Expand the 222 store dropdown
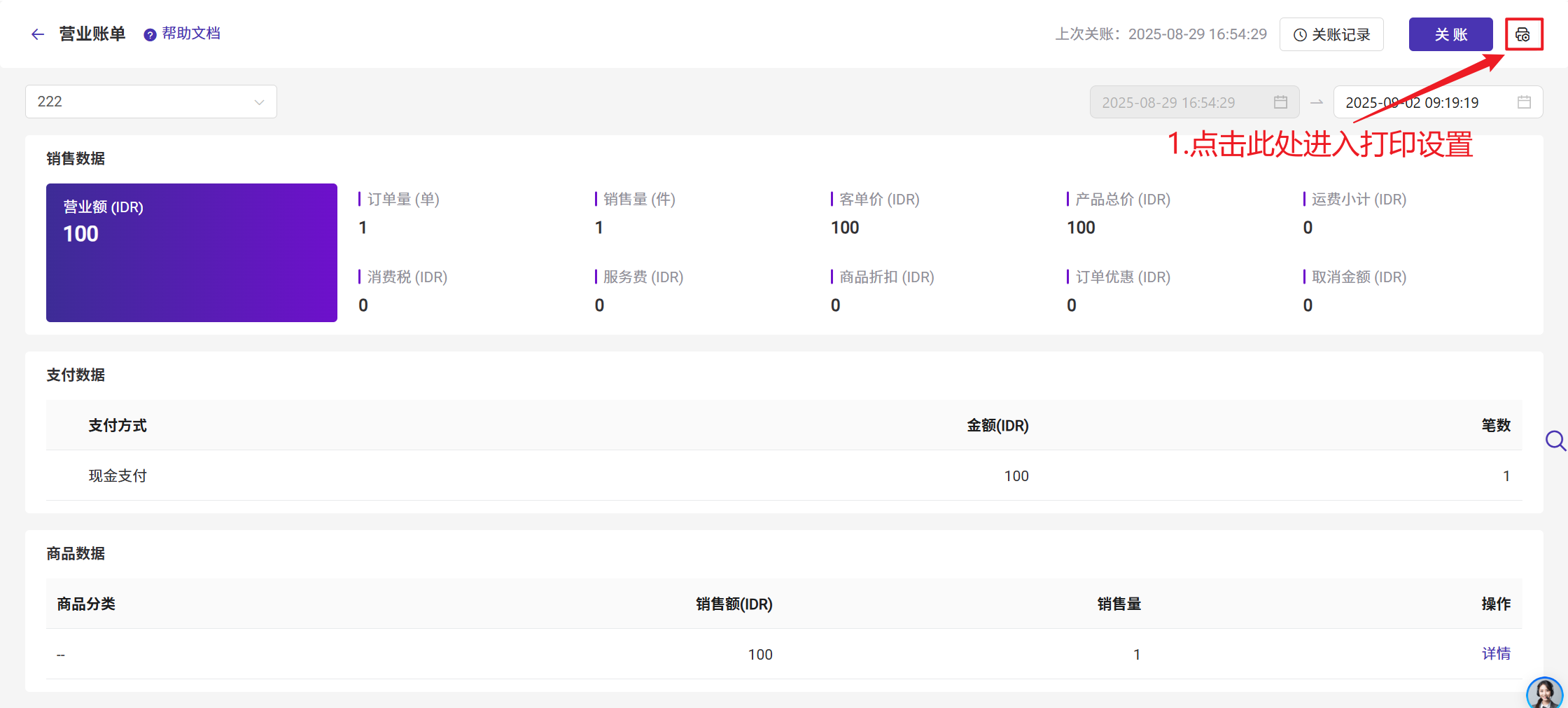1568x708 pixels. pos(151,102)
